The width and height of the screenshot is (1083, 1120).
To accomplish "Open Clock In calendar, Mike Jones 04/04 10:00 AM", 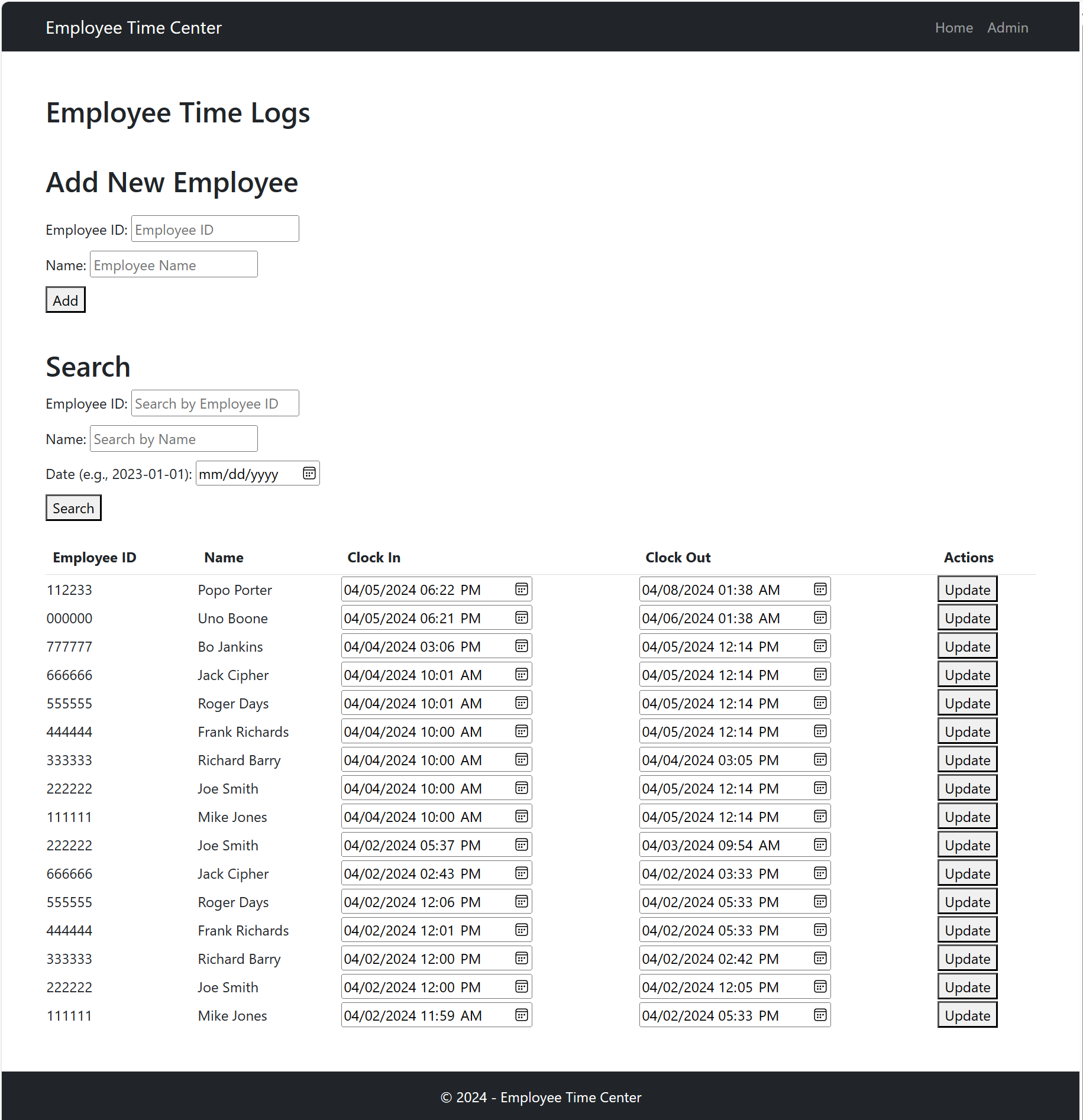I will (x=522, y=816).
